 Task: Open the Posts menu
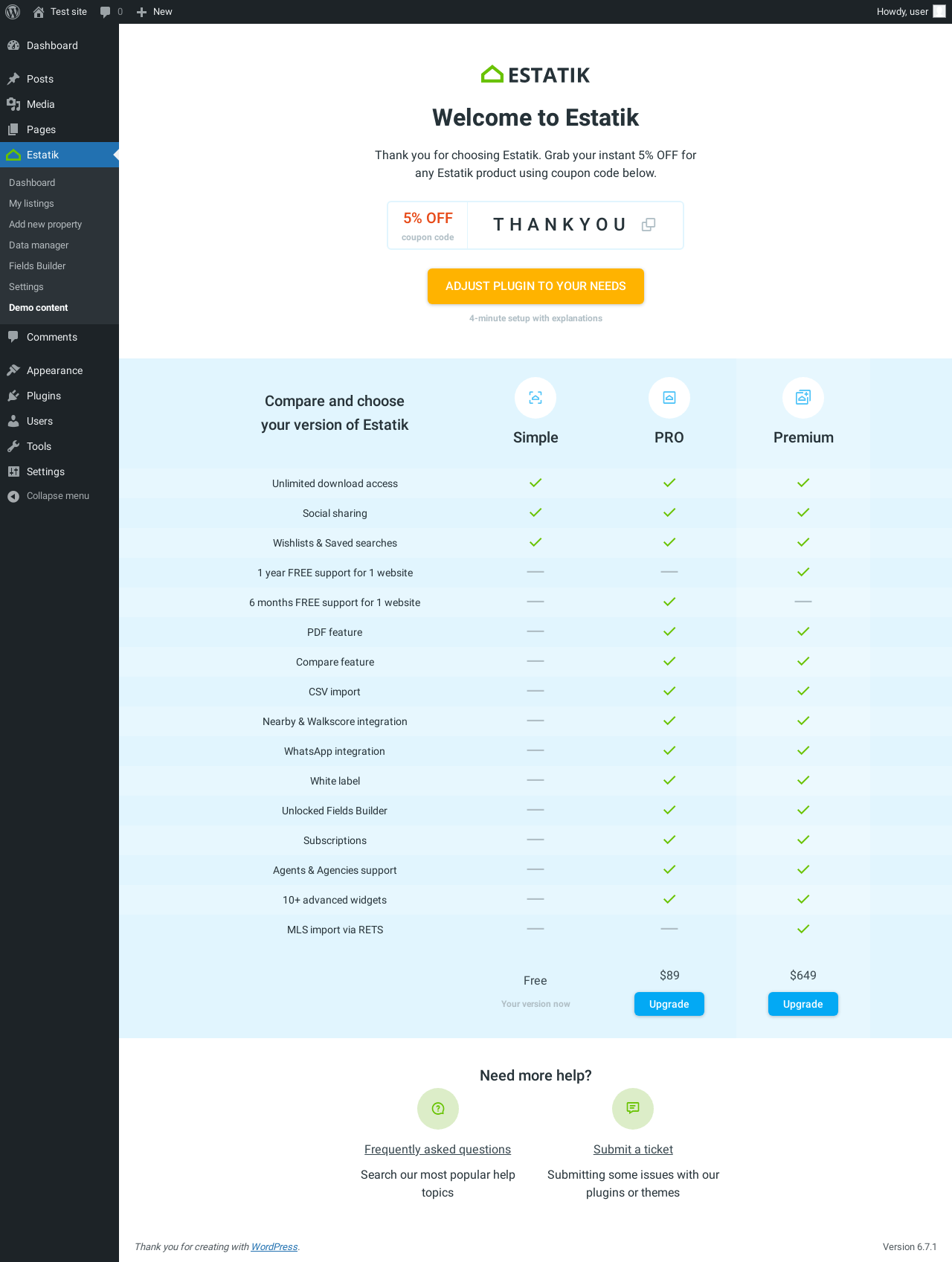59,79
